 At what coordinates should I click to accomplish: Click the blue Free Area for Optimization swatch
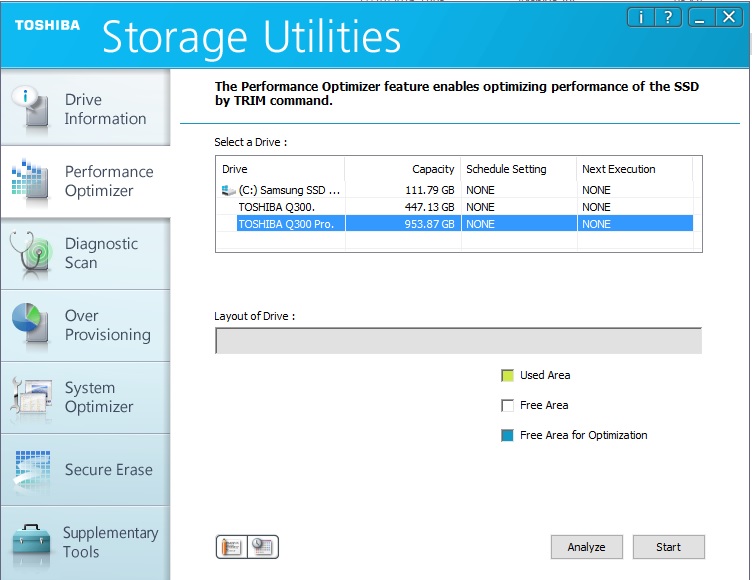[507, 436]
